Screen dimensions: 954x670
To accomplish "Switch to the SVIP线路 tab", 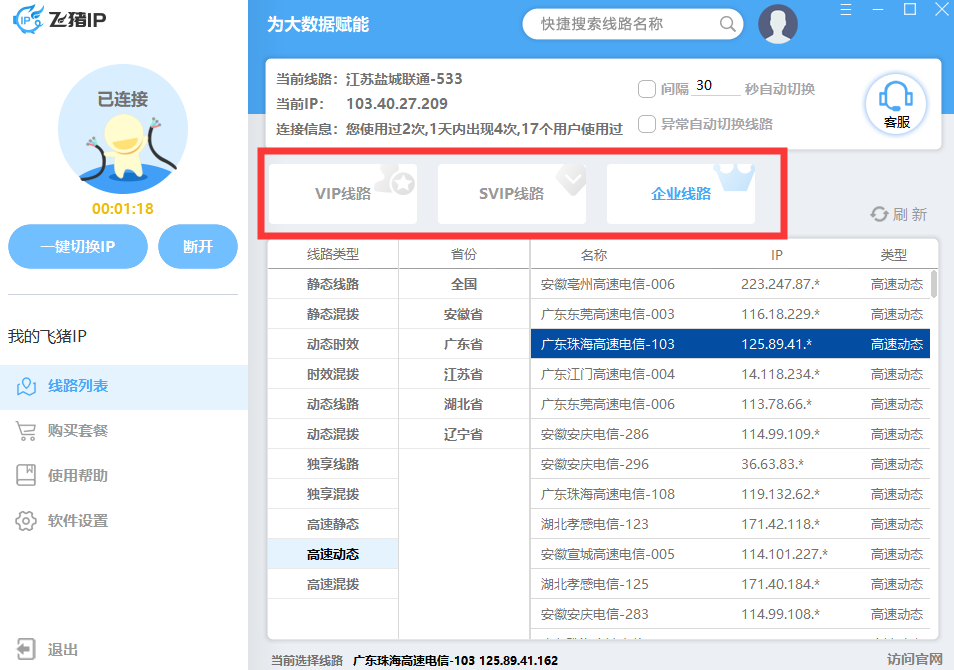I will click(x=511, y=194).
